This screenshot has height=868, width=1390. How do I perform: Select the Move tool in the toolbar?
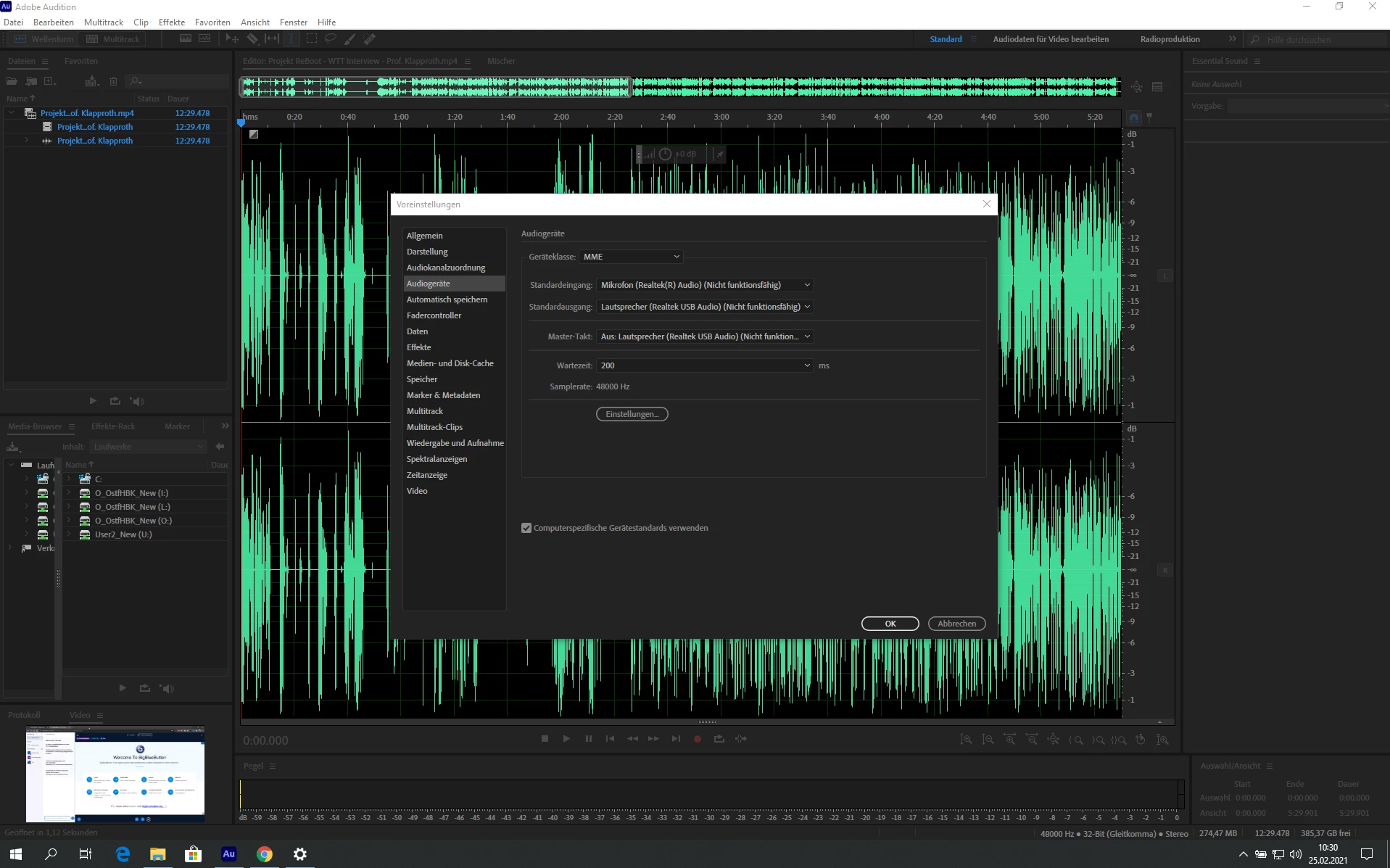[x=232, y=38]
